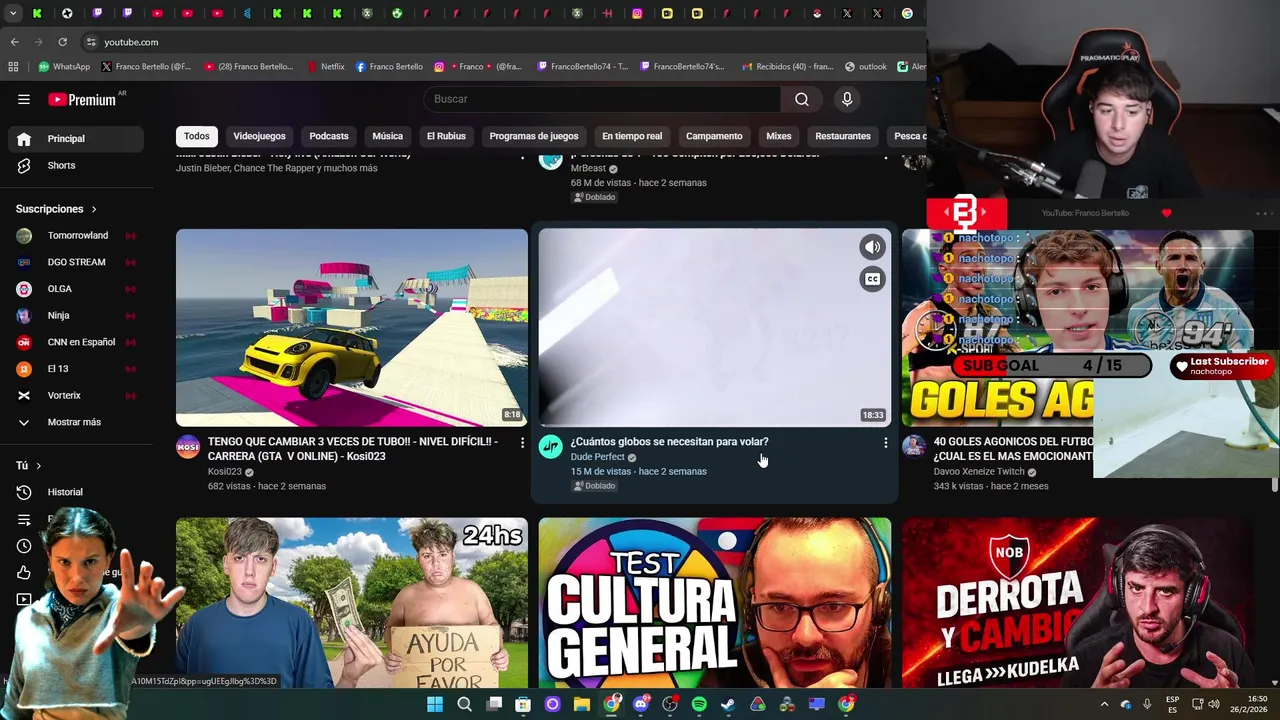Open OLGA subscription channel
The image size is (1280, 720).
76,289
